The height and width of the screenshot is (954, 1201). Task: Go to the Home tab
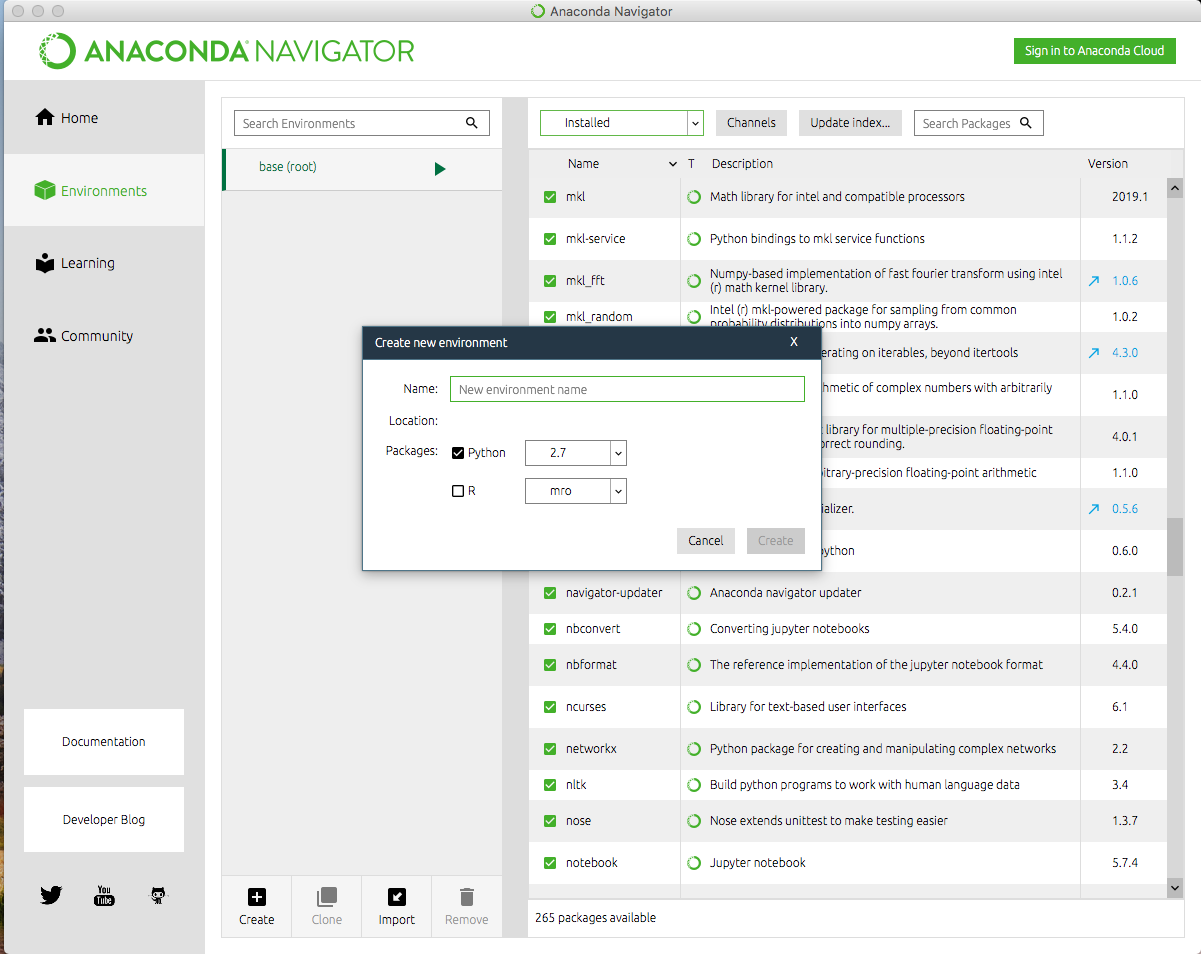pos(104,118)
